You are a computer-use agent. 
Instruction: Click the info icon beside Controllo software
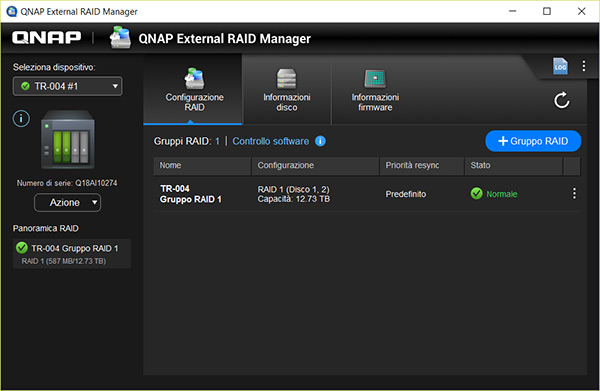pyautogui.click(x=320, y=141)
